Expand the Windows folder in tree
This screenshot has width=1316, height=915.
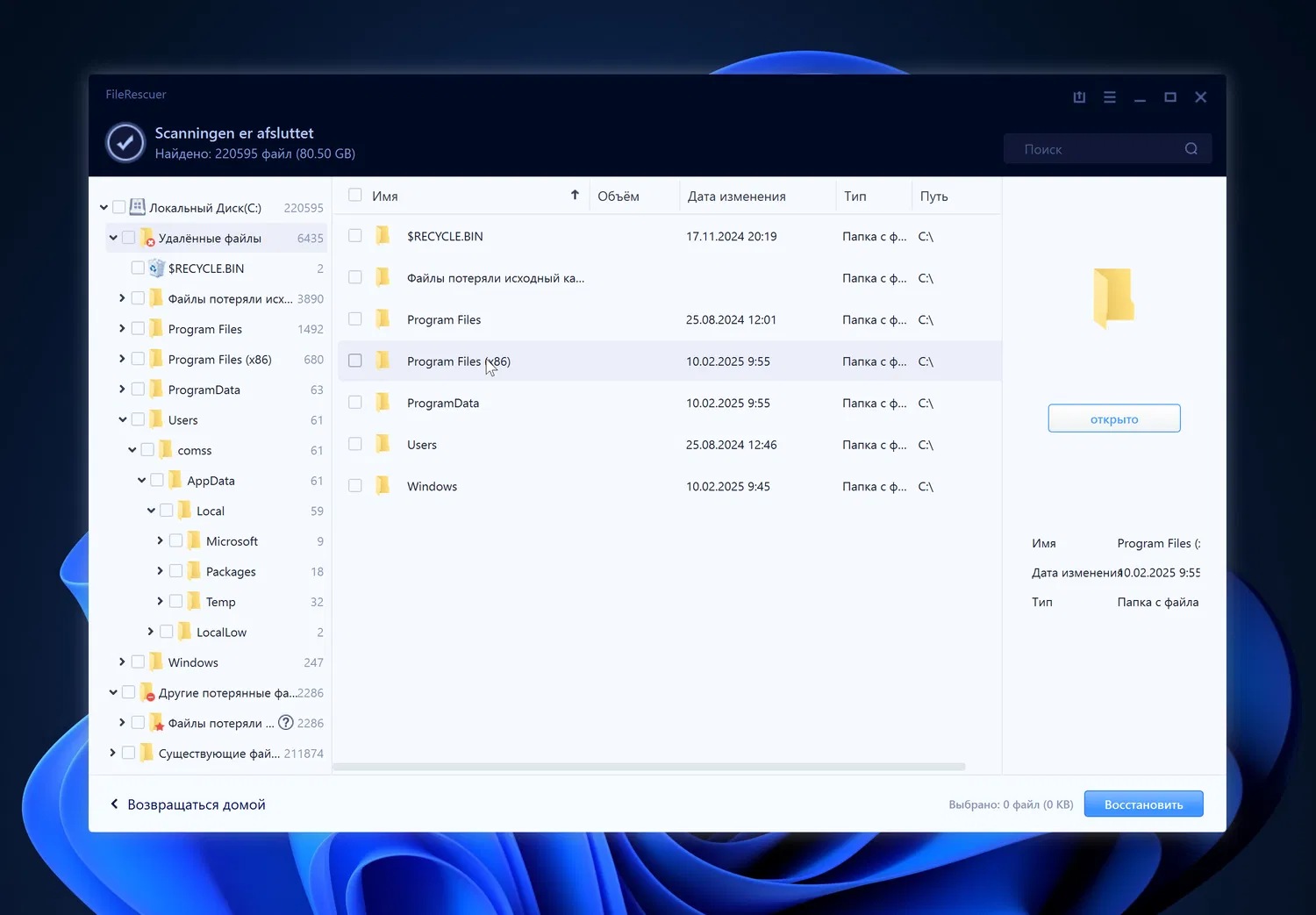pos(122,662)
